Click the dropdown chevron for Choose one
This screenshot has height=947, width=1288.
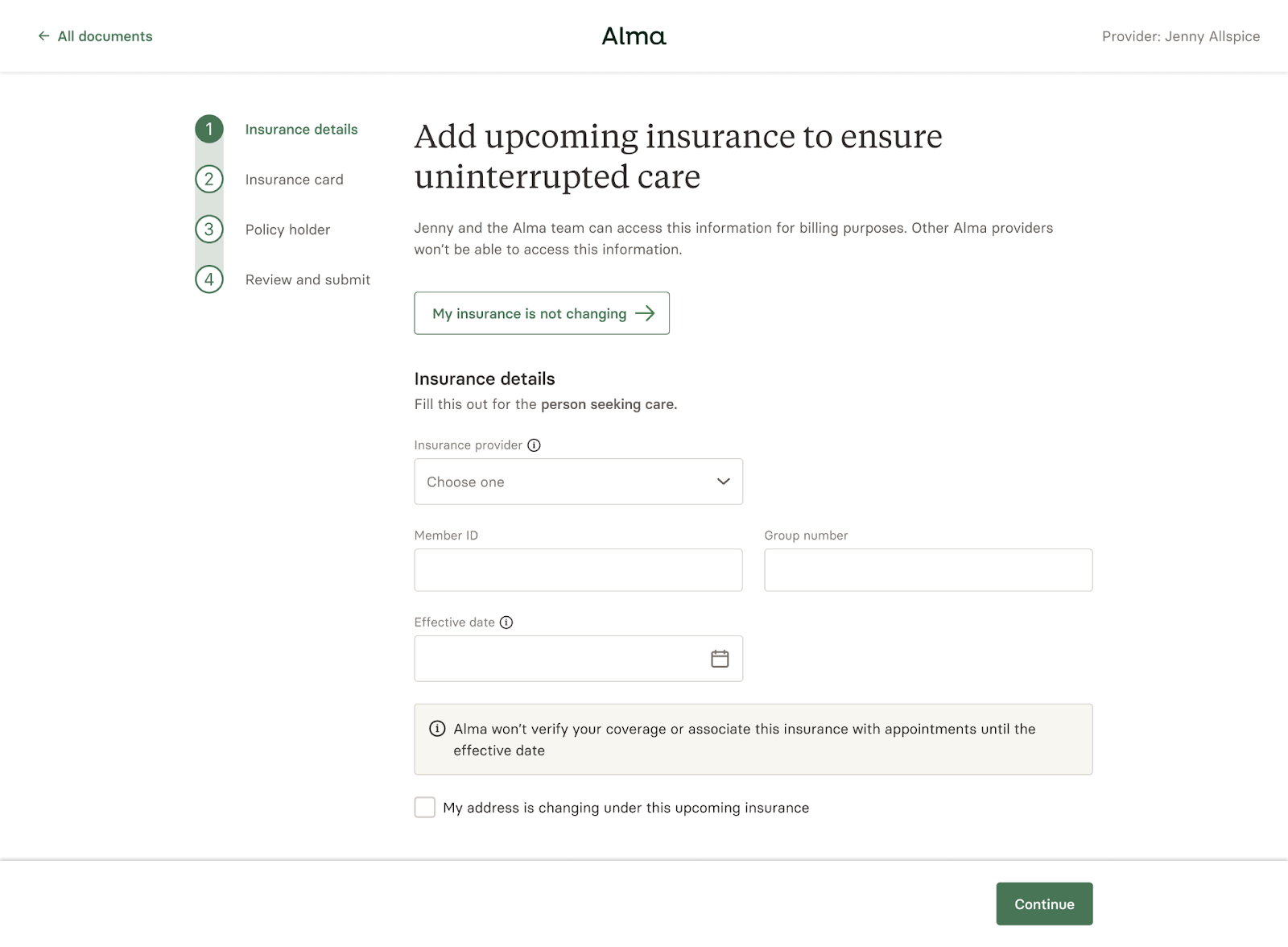(723, 482)
